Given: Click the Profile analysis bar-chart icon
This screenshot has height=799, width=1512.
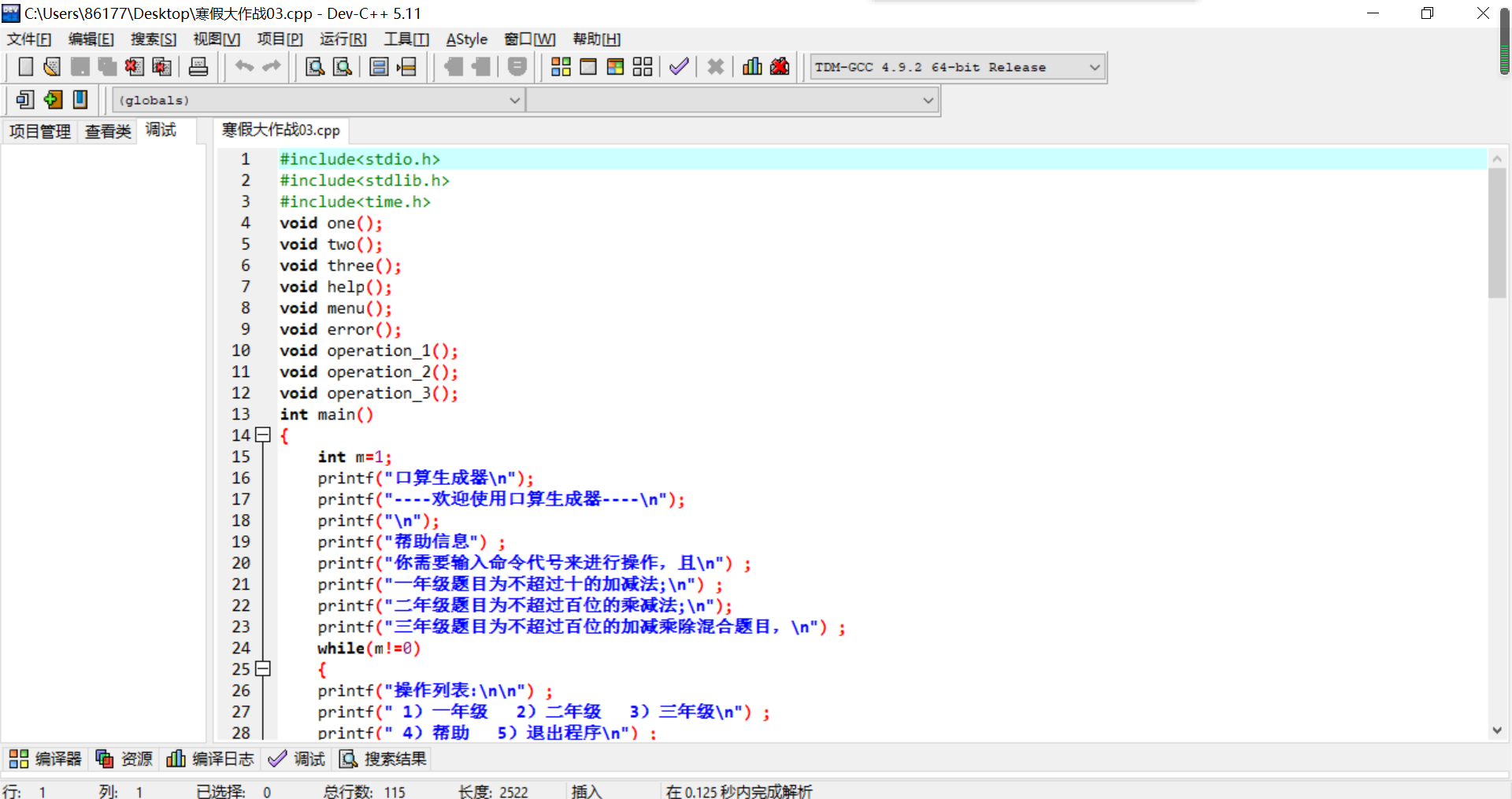Looking at the screenshot, I should [752, 67].
